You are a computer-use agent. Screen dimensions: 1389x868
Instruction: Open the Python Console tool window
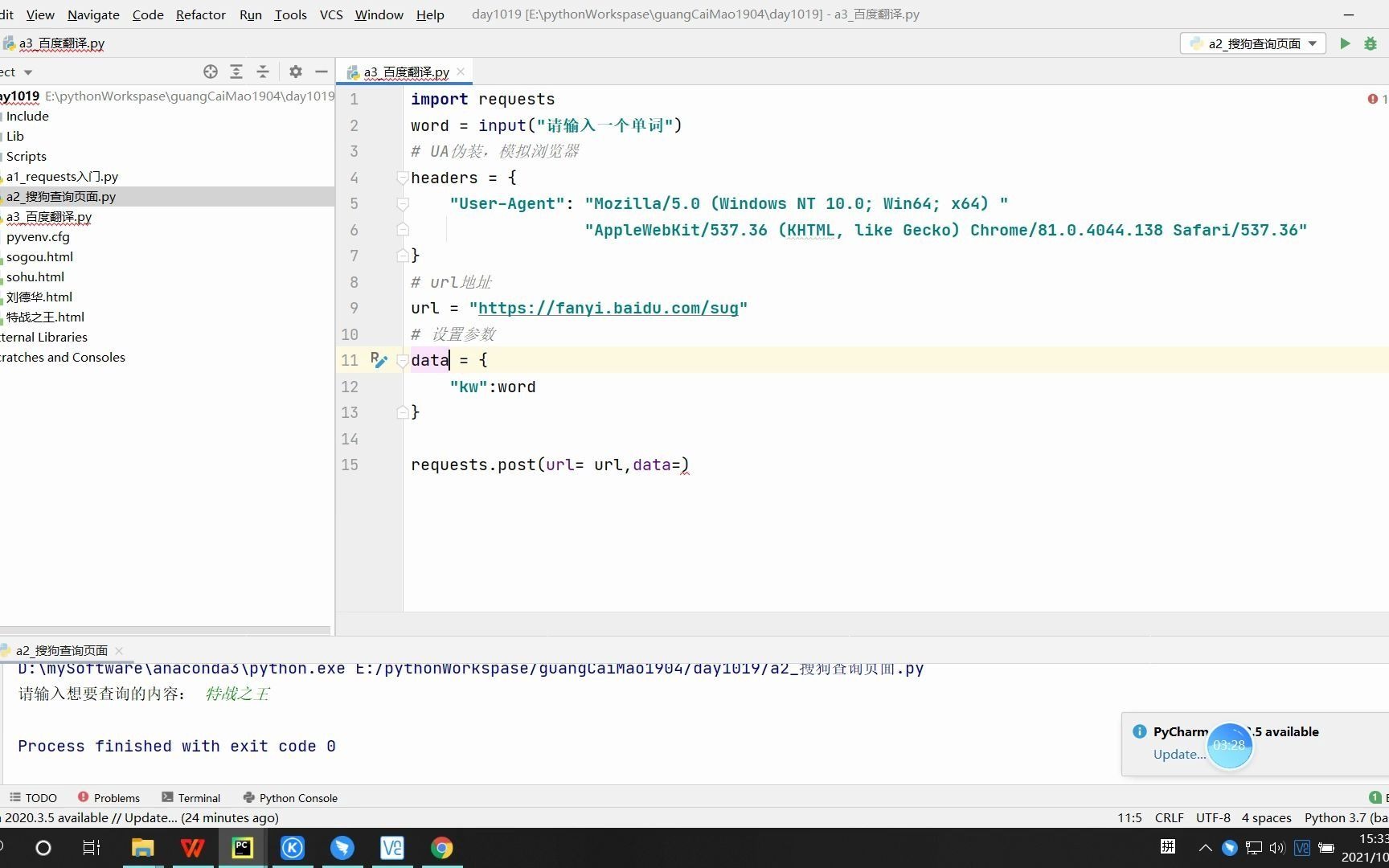290,797
